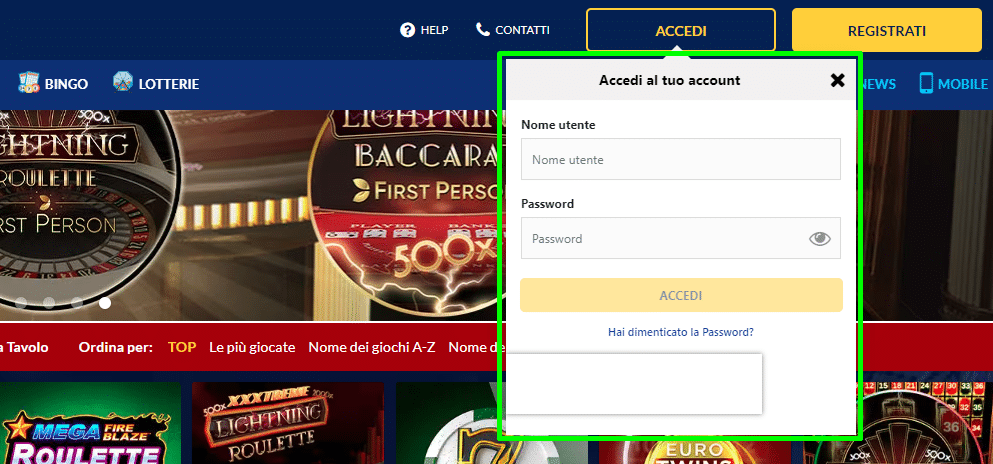
Task: Open XXXtreme Lightning Roulette thumbnail
Action: (x=288, y=423)
